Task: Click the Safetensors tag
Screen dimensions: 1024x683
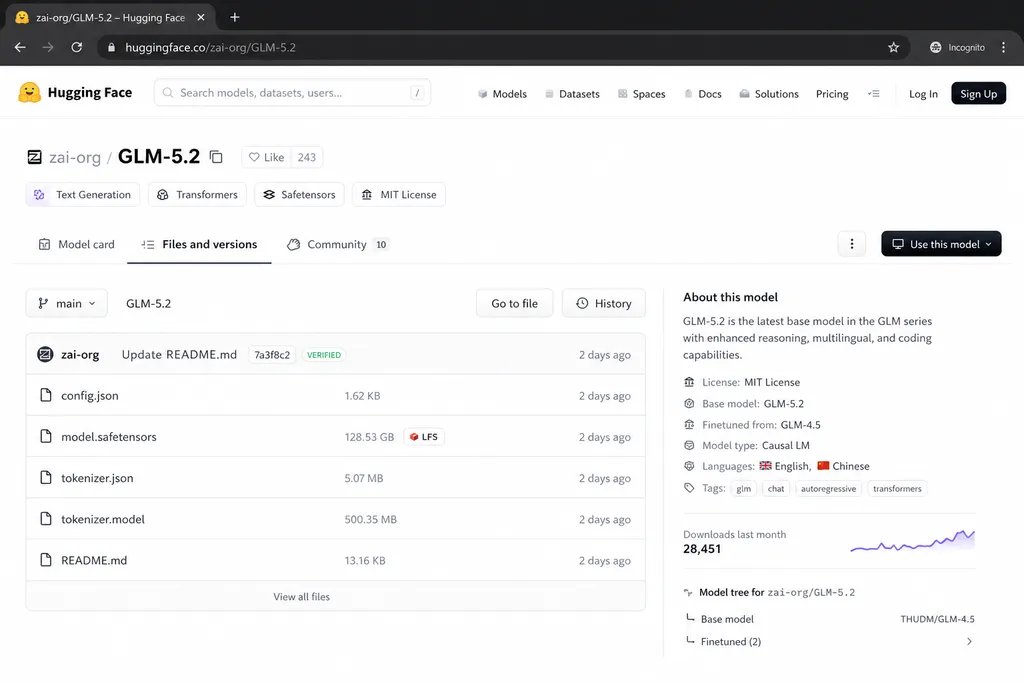Action: pyautogui.click(x=299, y=195)
